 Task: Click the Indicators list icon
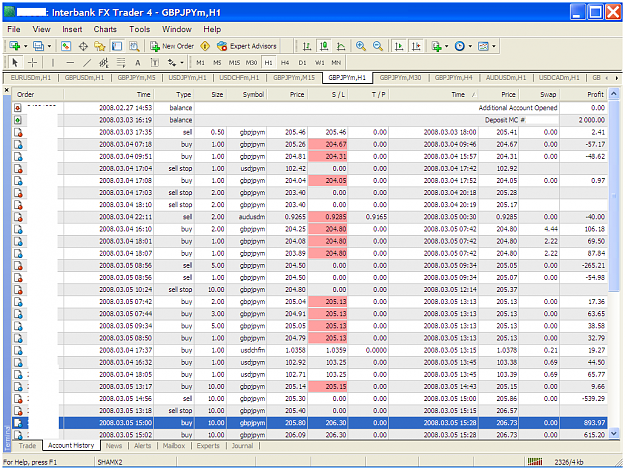pyautogui.click(x=437, y=46)
